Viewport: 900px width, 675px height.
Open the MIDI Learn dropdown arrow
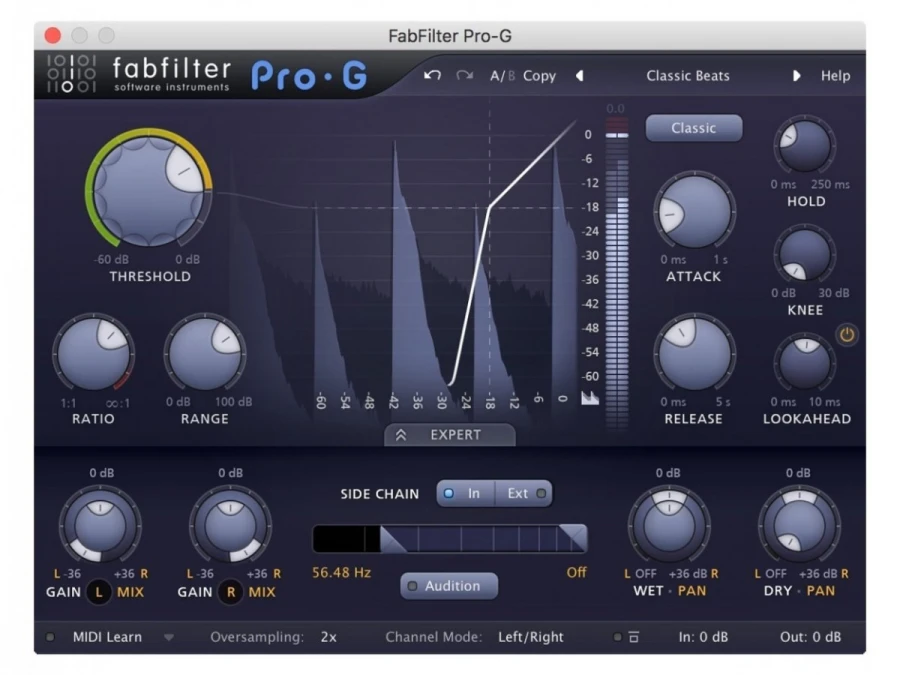pos(169,637)
